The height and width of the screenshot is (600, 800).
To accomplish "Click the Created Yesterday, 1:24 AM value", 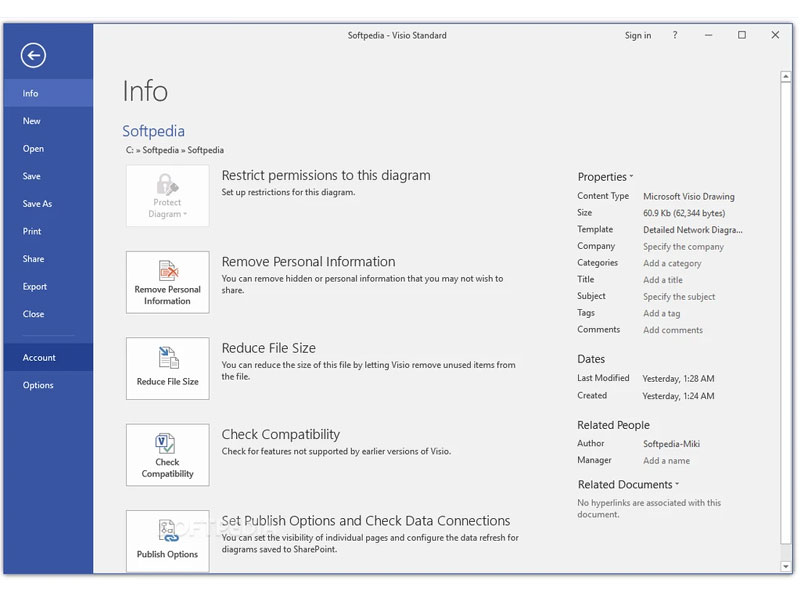I will pos(678,396).
